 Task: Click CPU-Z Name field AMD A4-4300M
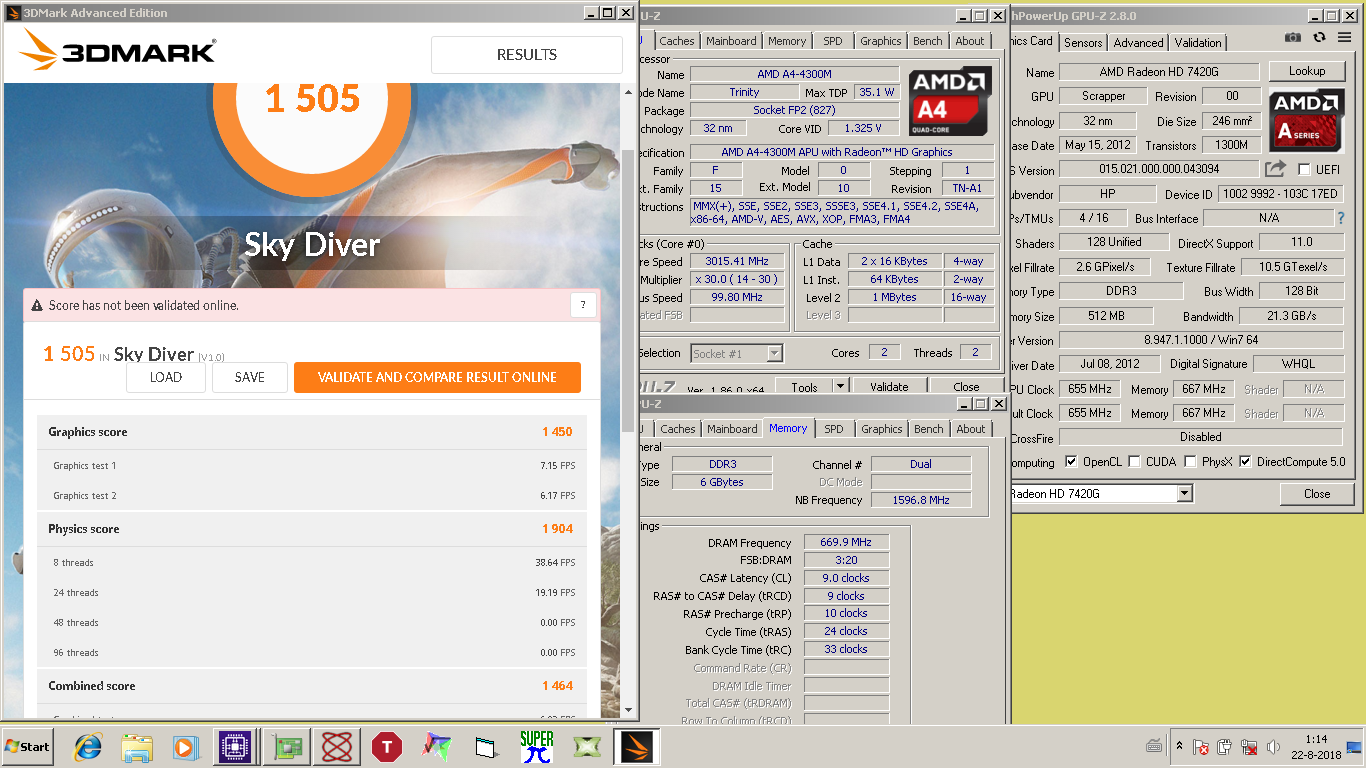pos(794,74)
